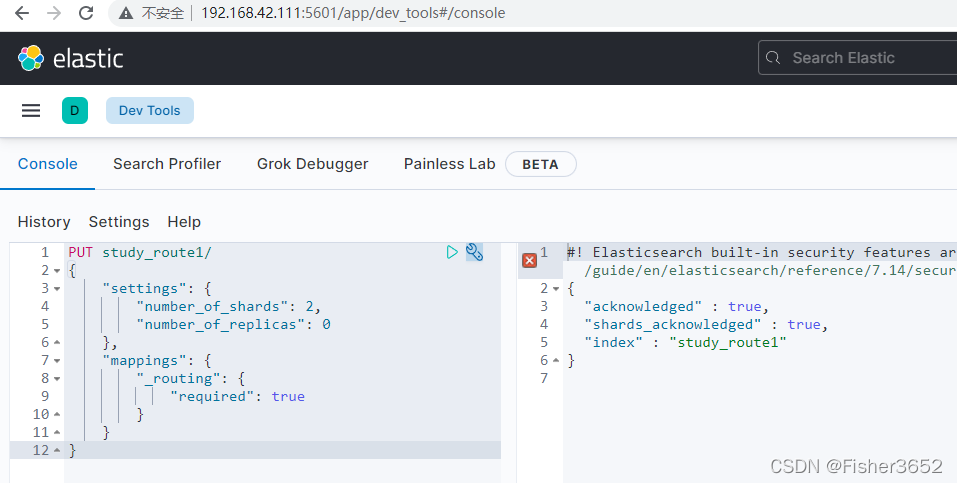Click the PUT study_route1/ request line
957x483 pixels.
click(x=140, y=252)
